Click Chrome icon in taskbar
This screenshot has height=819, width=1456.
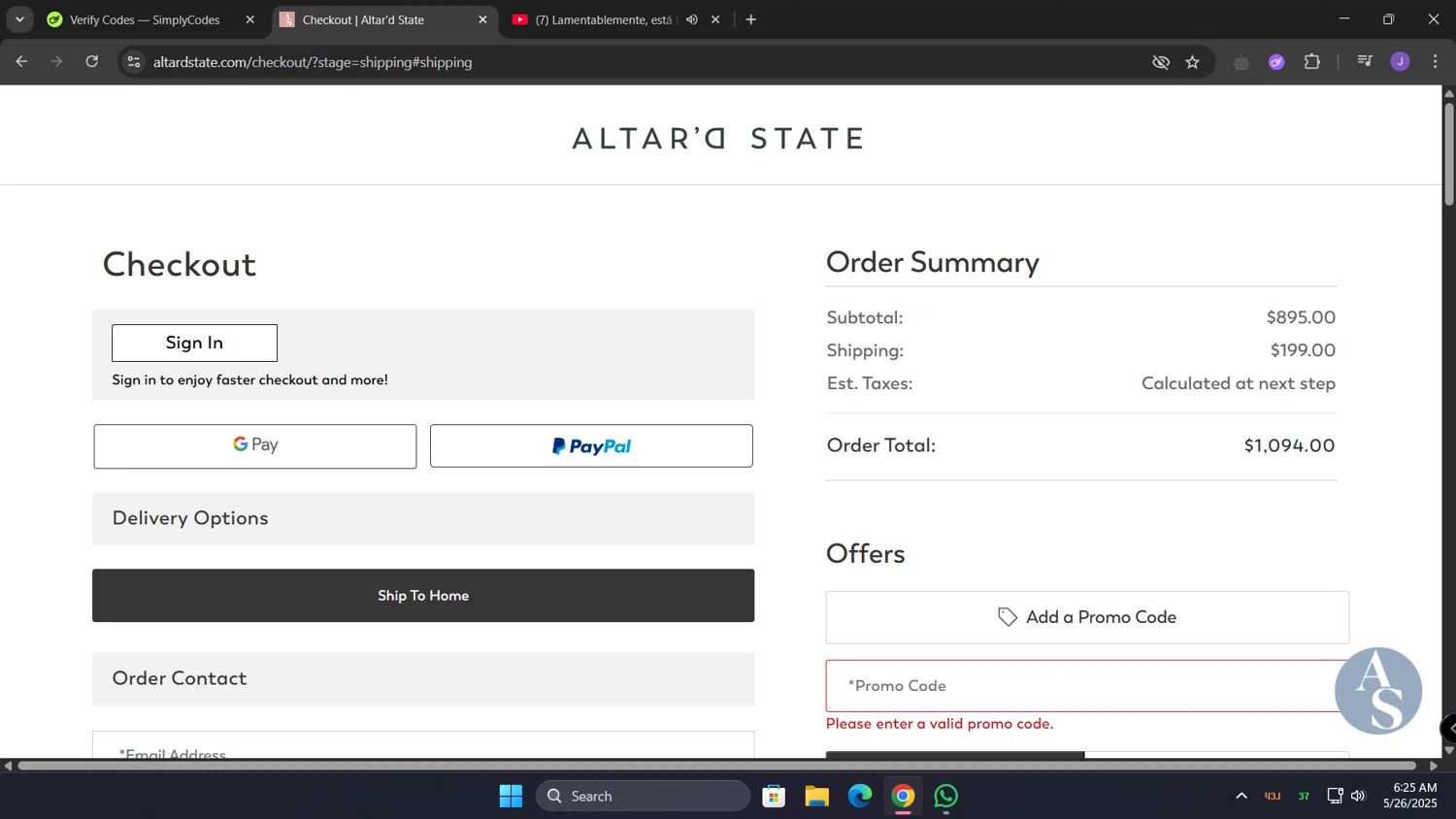(x=903, y=796)
